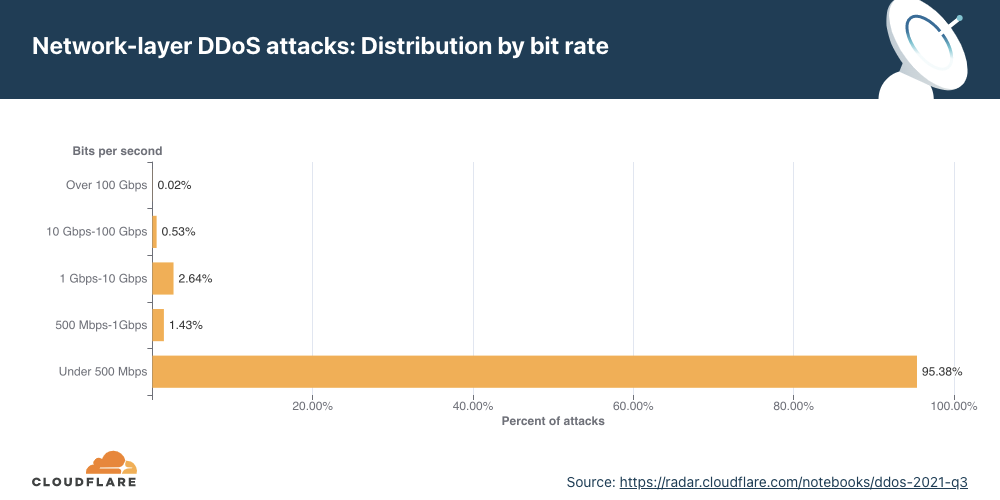The width and height of the screenshot is (1000, 500).
Task: Click the 2.64% value label
Action: [195, 278]
